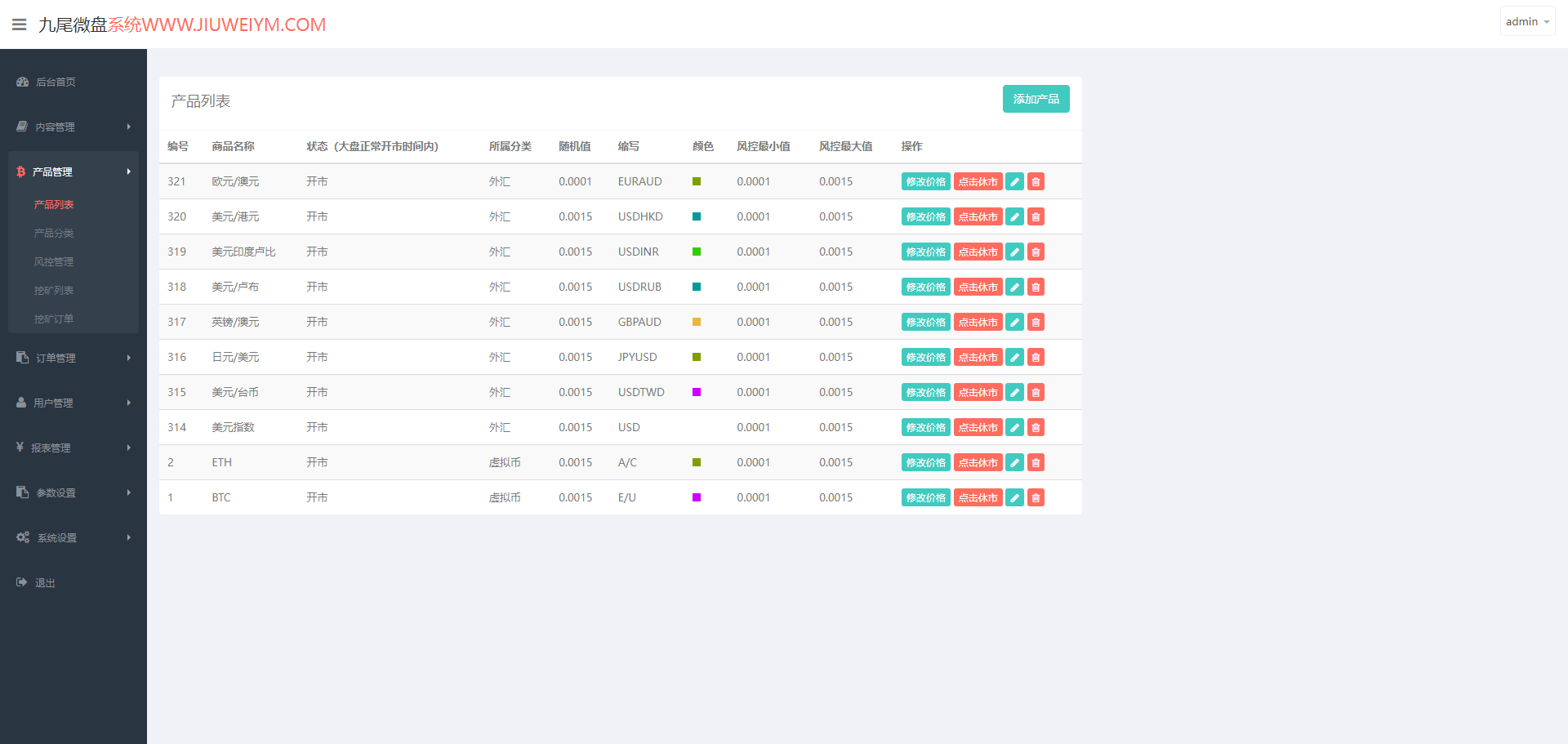Toggle 点击休市 for the USDRUB row
The height and width of the screenshot is (744, 1568).
978,287
